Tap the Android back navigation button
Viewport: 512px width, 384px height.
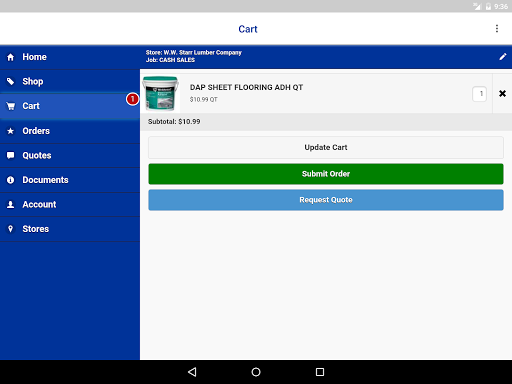coord(192,372)
